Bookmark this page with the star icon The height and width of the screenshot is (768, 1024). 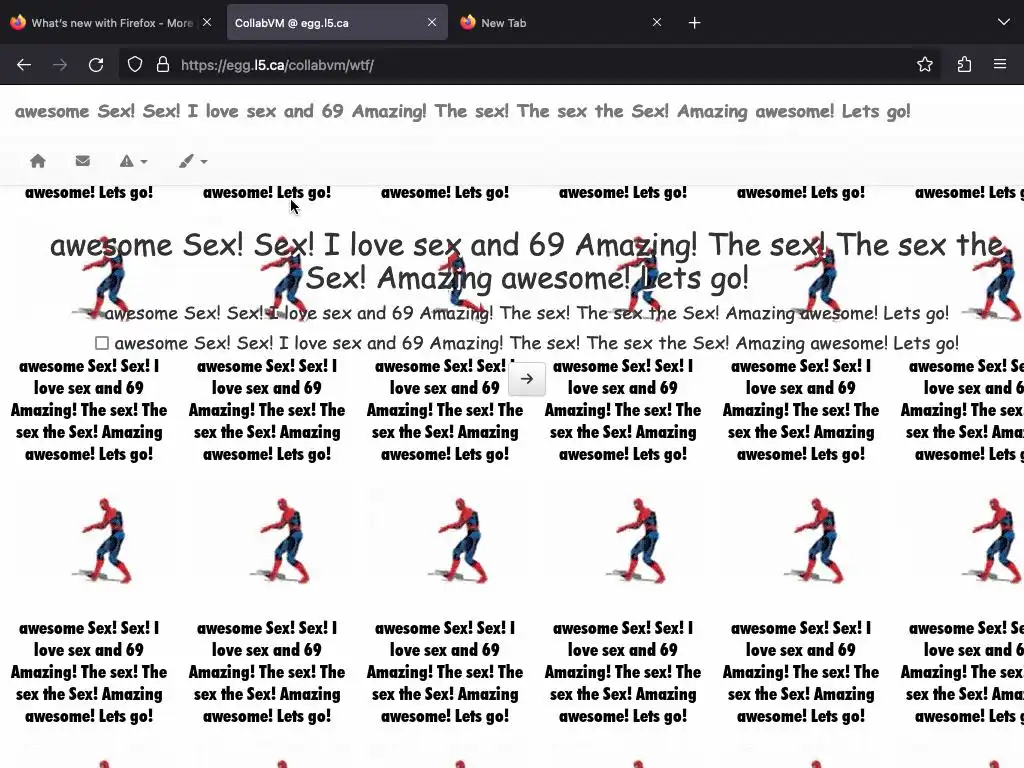coord(925,65)
